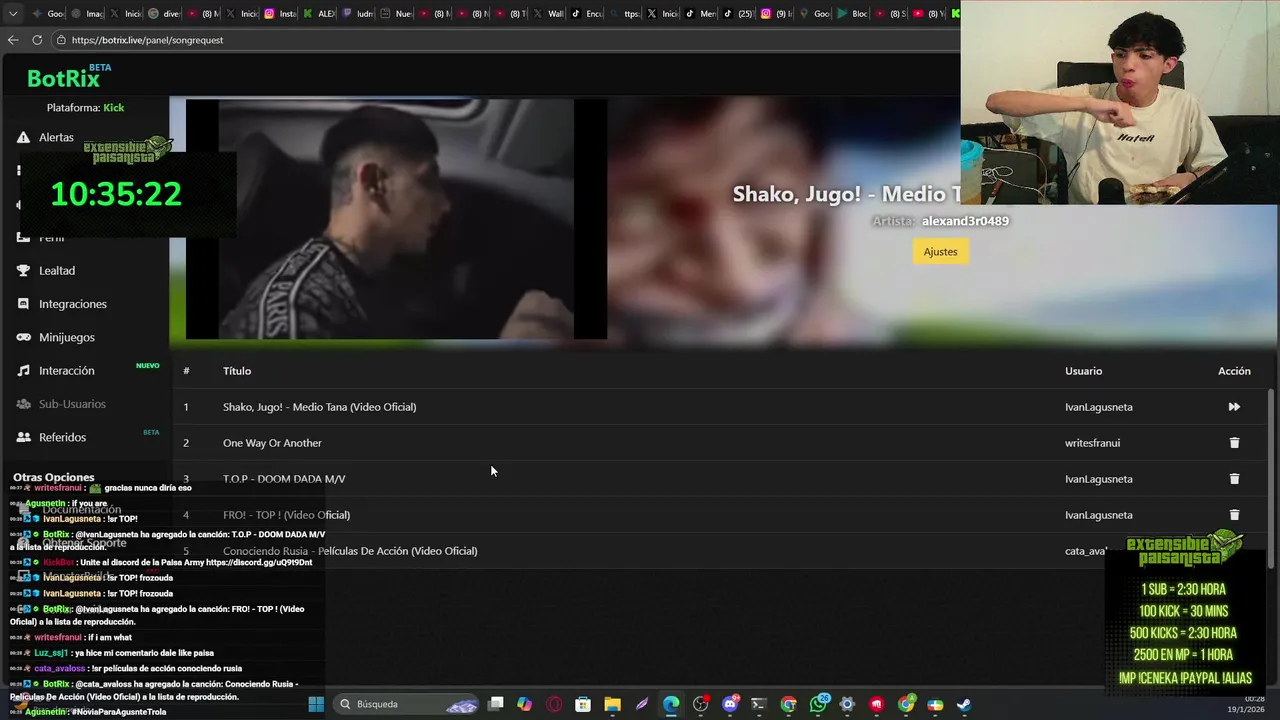Viewport: 1280px width, 720px height.
Task: Open Discord from taskbar
Action: [730, 704]
